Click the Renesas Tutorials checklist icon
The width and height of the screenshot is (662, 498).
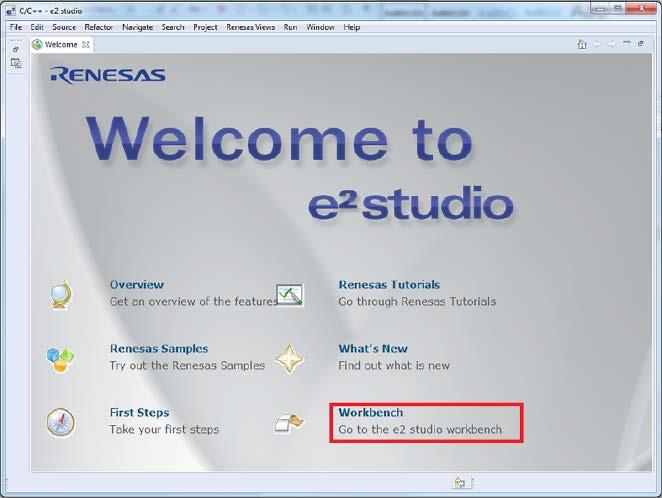[290, 295]
